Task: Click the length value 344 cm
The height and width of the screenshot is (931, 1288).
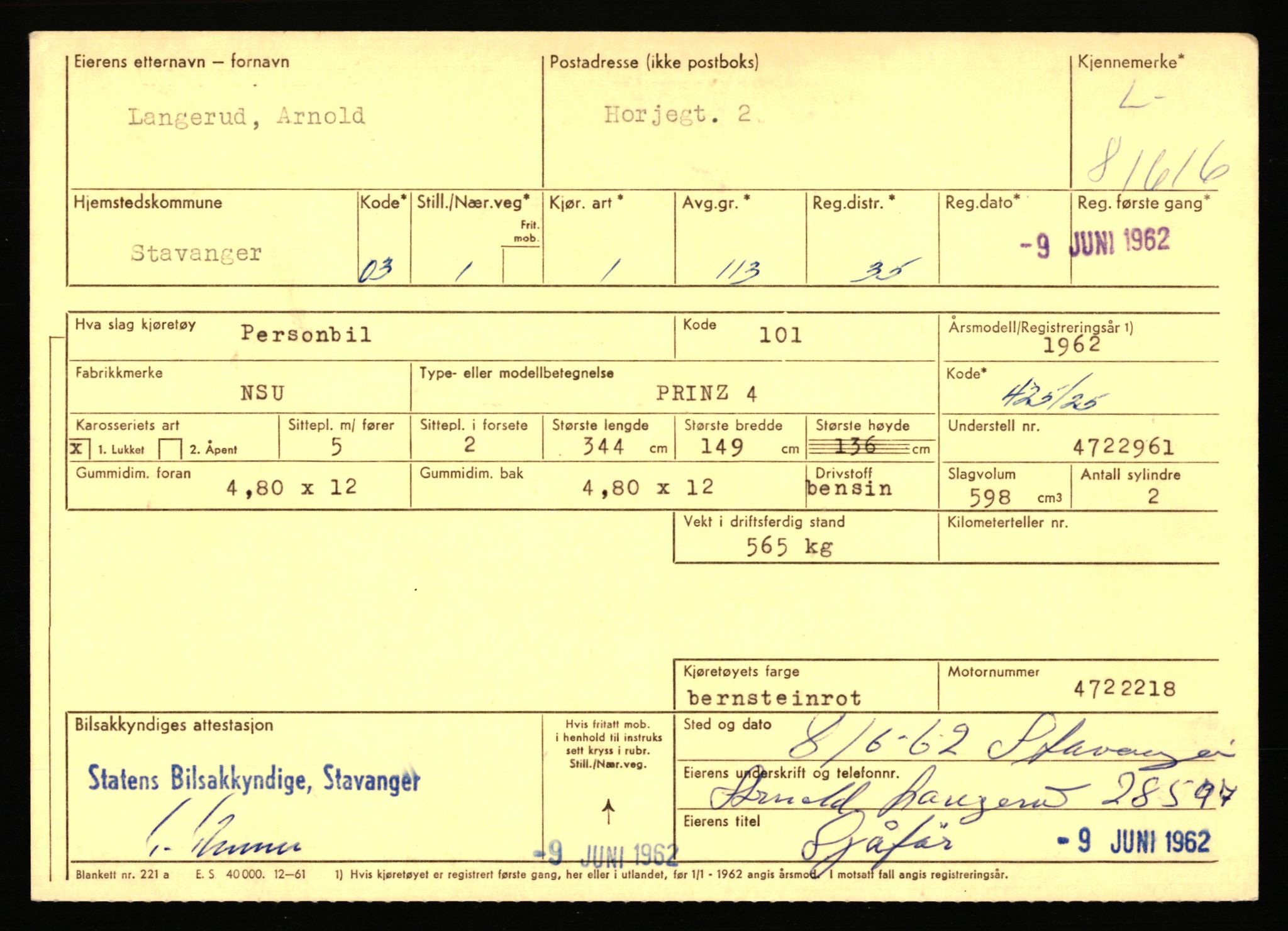Action: tap(603, 447)
